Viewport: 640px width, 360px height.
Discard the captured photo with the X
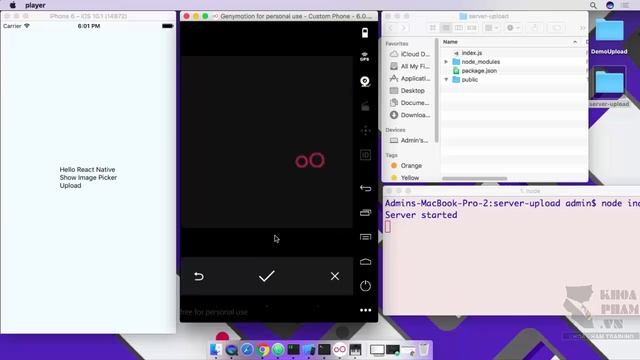[335, 276]
